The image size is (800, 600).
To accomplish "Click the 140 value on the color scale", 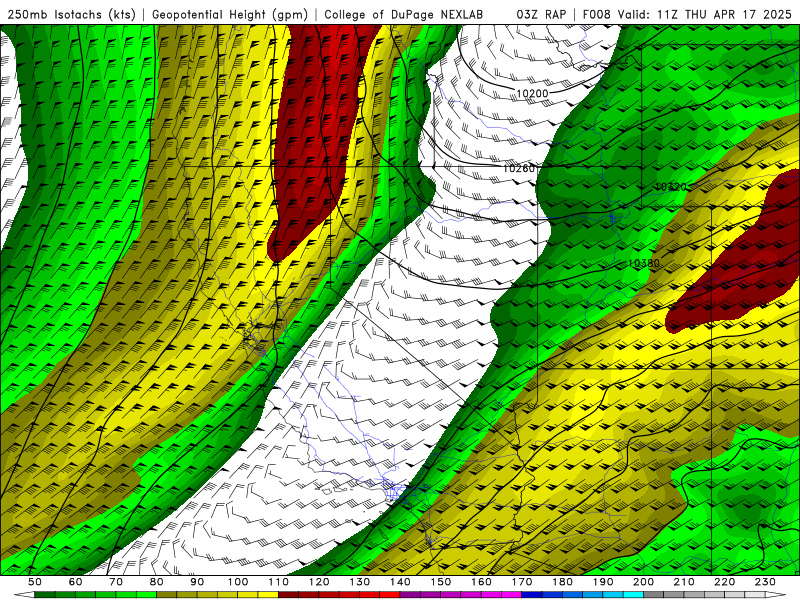I will pos(400,582).
